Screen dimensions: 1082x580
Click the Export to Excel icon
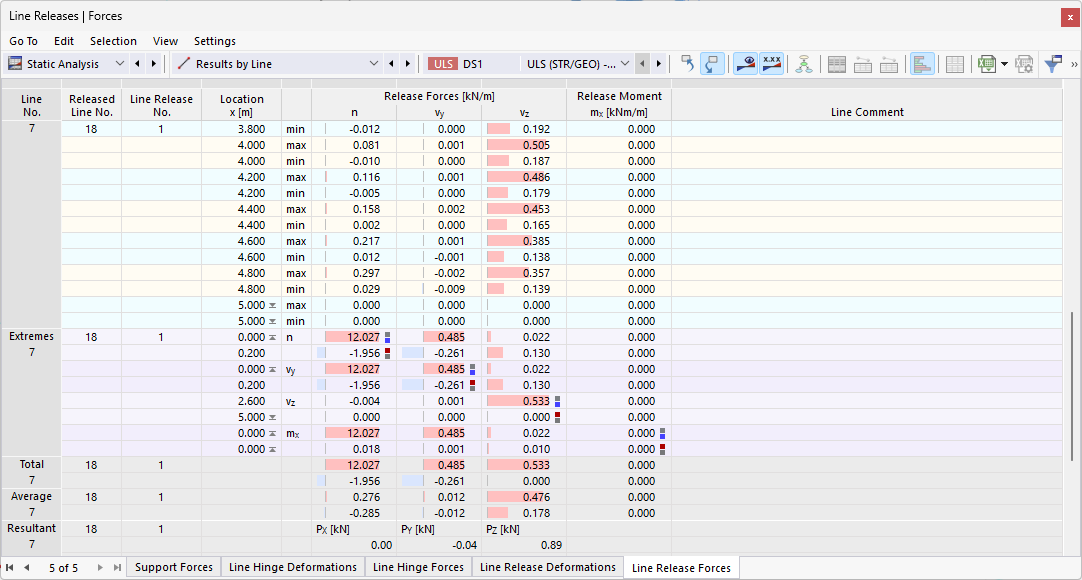987,64
